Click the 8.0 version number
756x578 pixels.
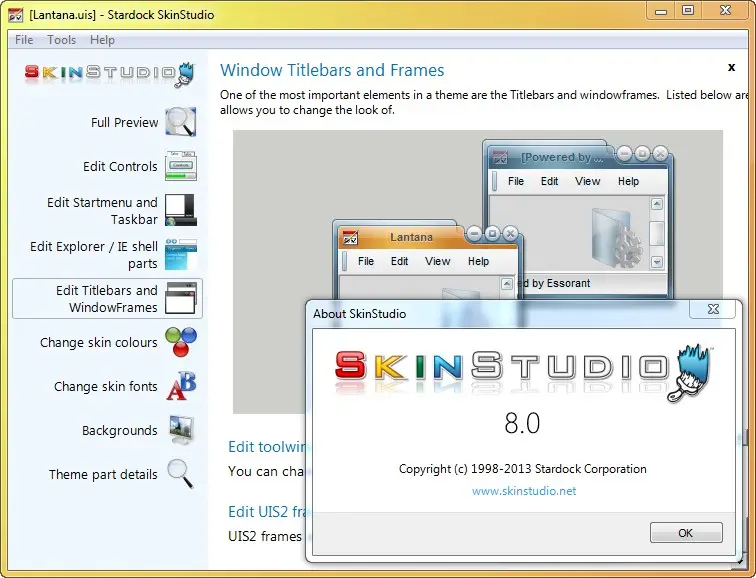522,423
